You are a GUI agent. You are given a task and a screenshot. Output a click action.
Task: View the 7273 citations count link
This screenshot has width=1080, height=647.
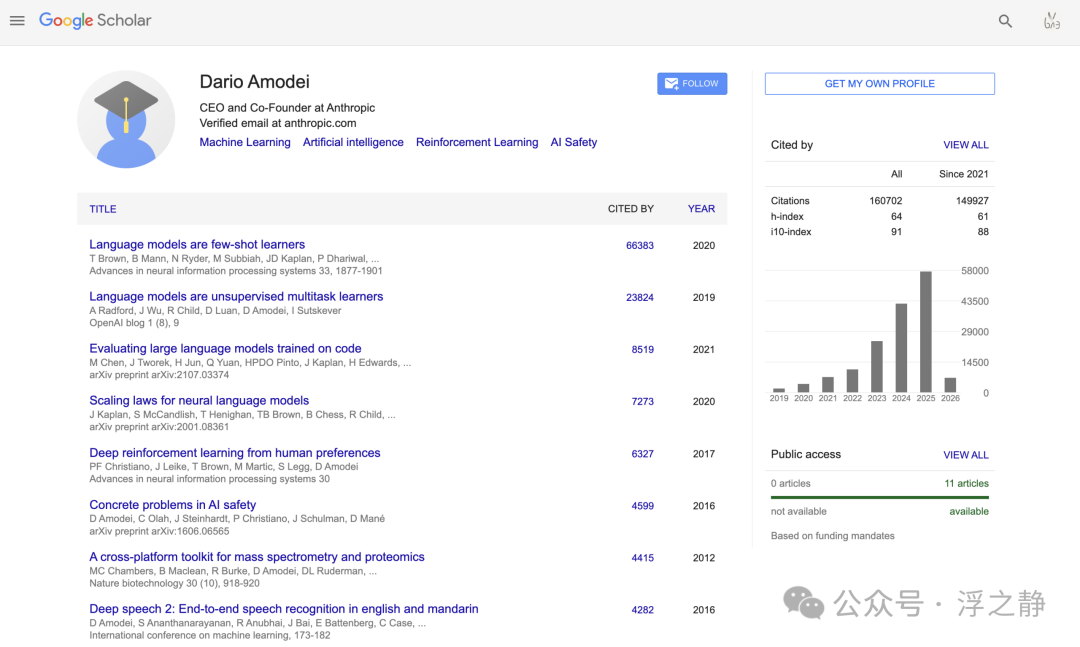pos(643,402)
